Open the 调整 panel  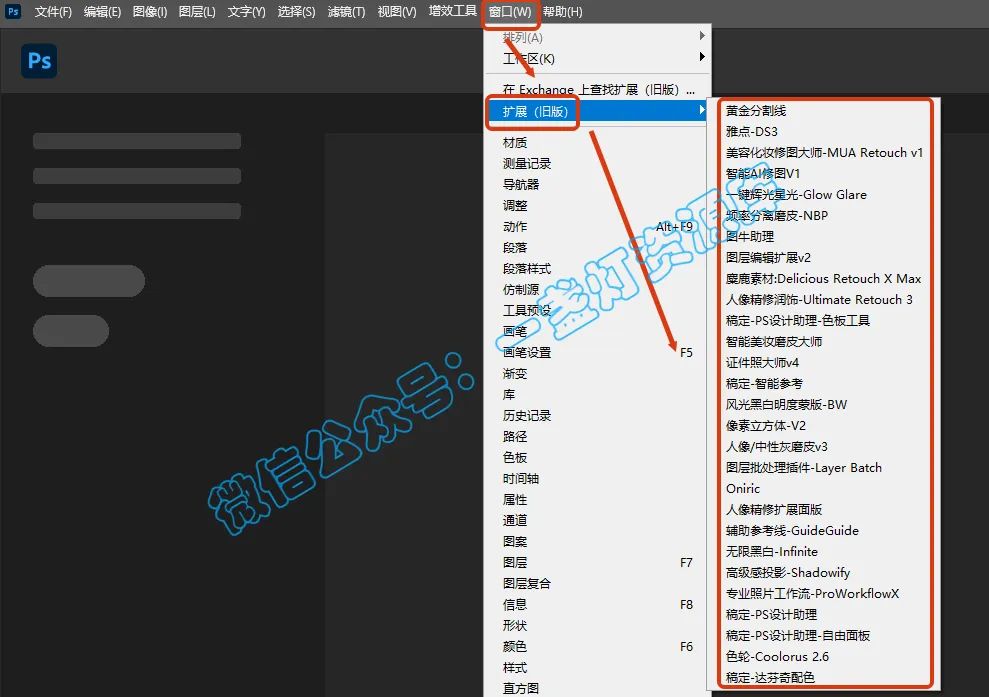tap(597, 206)
